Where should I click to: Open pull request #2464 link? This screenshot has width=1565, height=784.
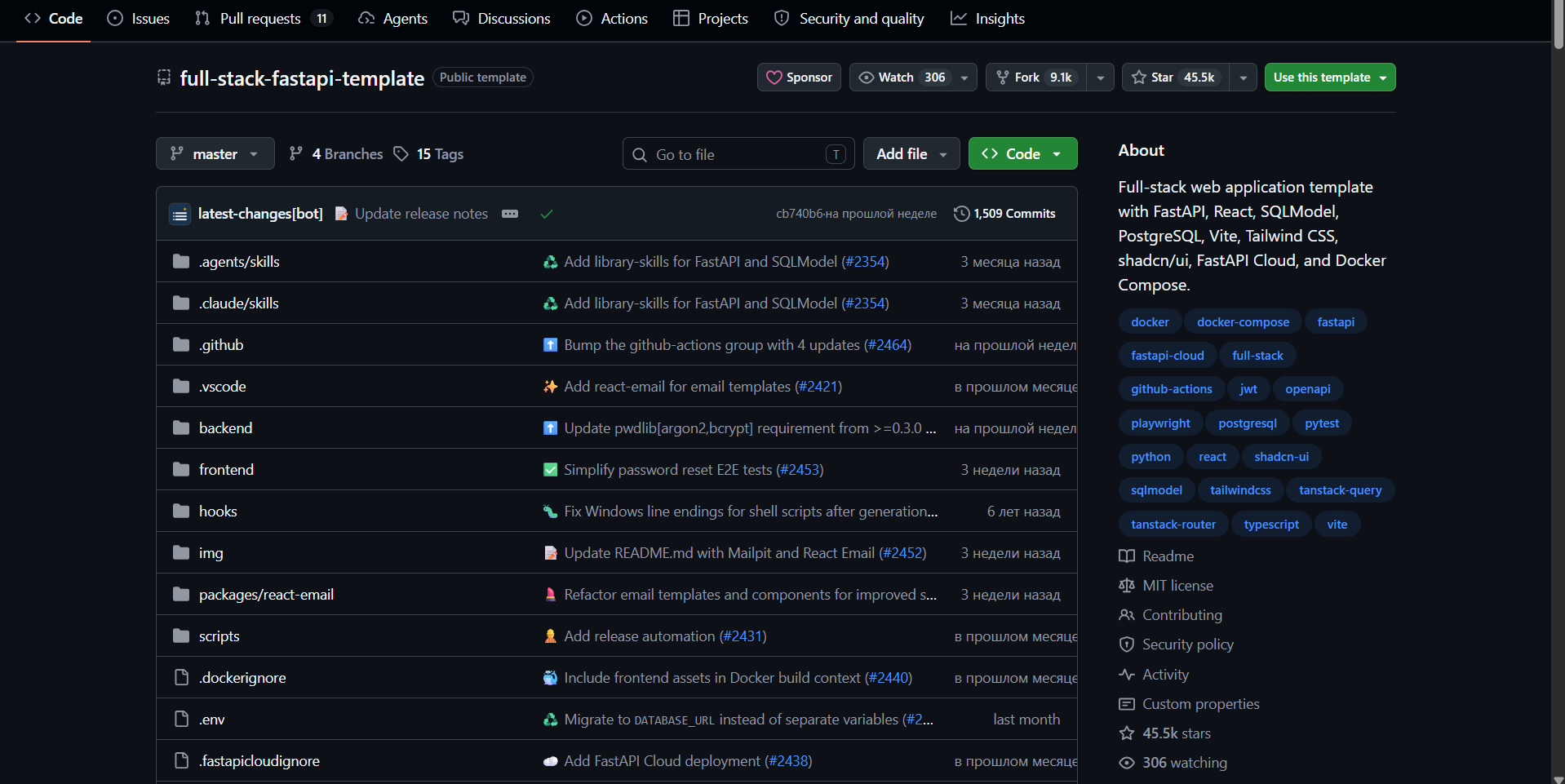[888, 345]
